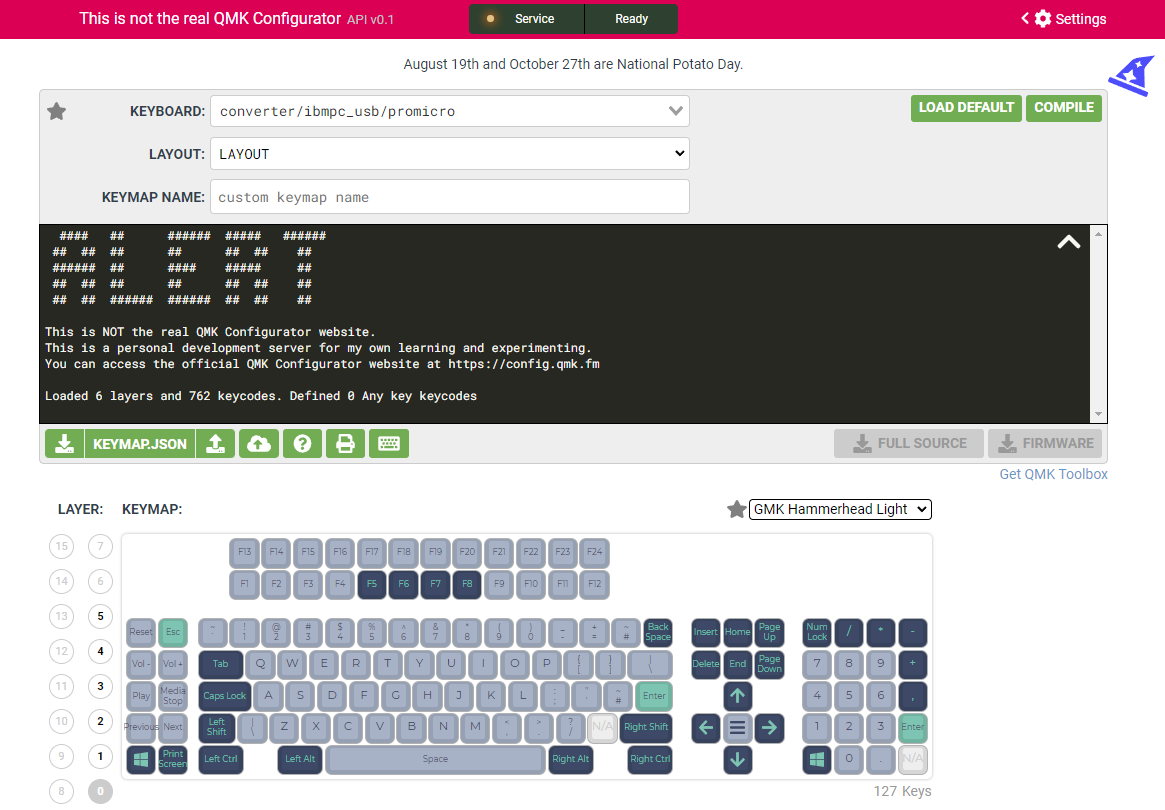Switch to layer 0
The width and height of the screenshot is (1165, 810).
point(100,791)
